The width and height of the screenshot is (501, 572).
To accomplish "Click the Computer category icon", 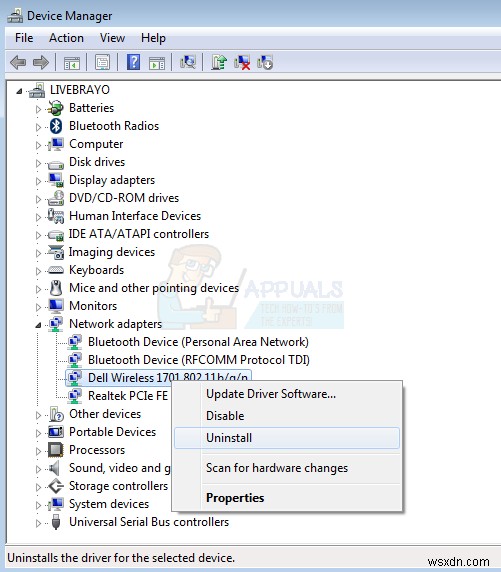I will click(56, 144).
